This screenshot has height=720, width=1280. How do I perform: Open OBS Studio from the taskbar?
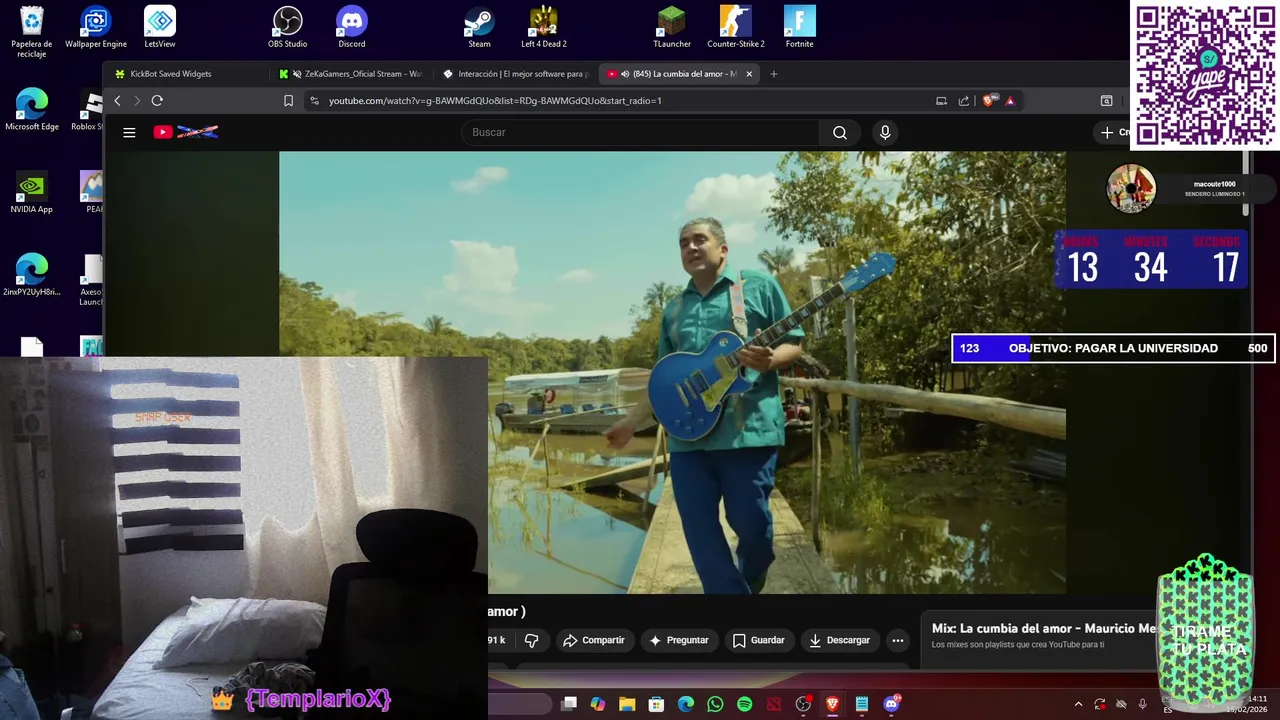pyautogui.click(x=803, y=704)
